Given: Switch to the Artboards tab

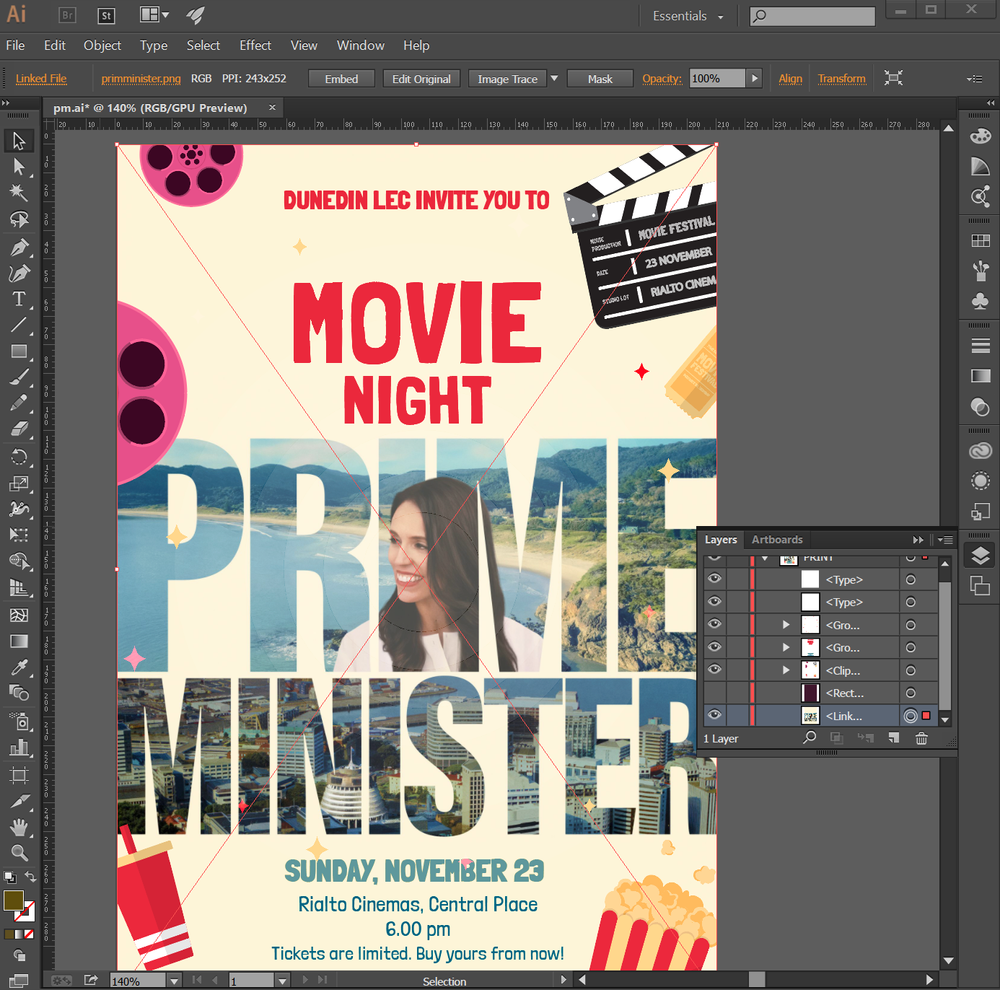Looking at the screenshot, I should pos(777,540).
